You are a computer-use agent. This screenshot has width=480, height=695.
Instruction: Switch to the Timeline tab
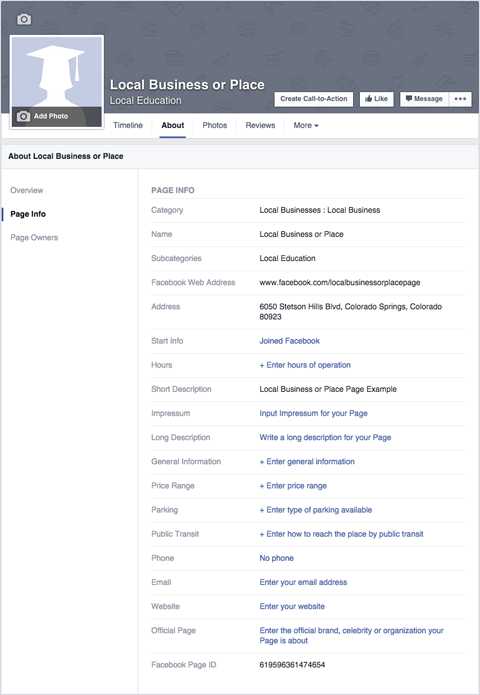128,125
